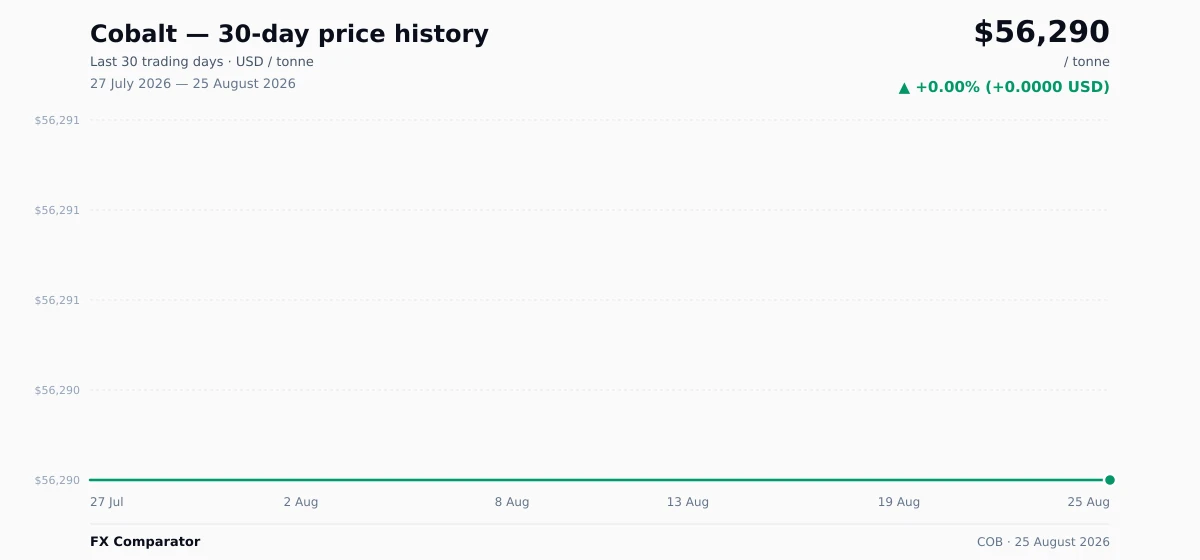Select the 27 Jul axis label
Image resolution: width=1200 pixels, height=560 pixels.
107,502
